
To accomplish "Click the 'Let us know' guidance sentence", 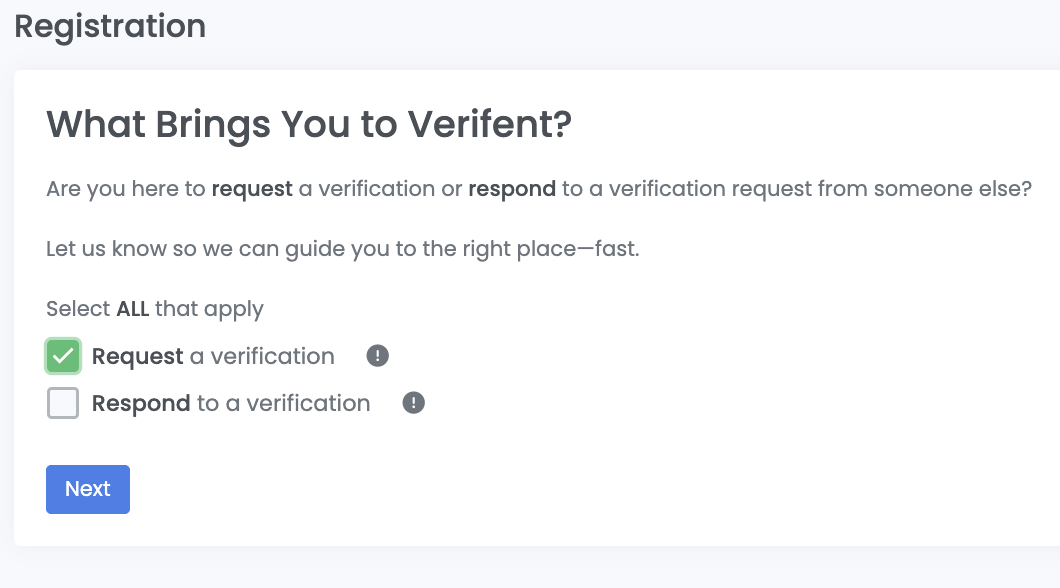I will coord(342,248).
